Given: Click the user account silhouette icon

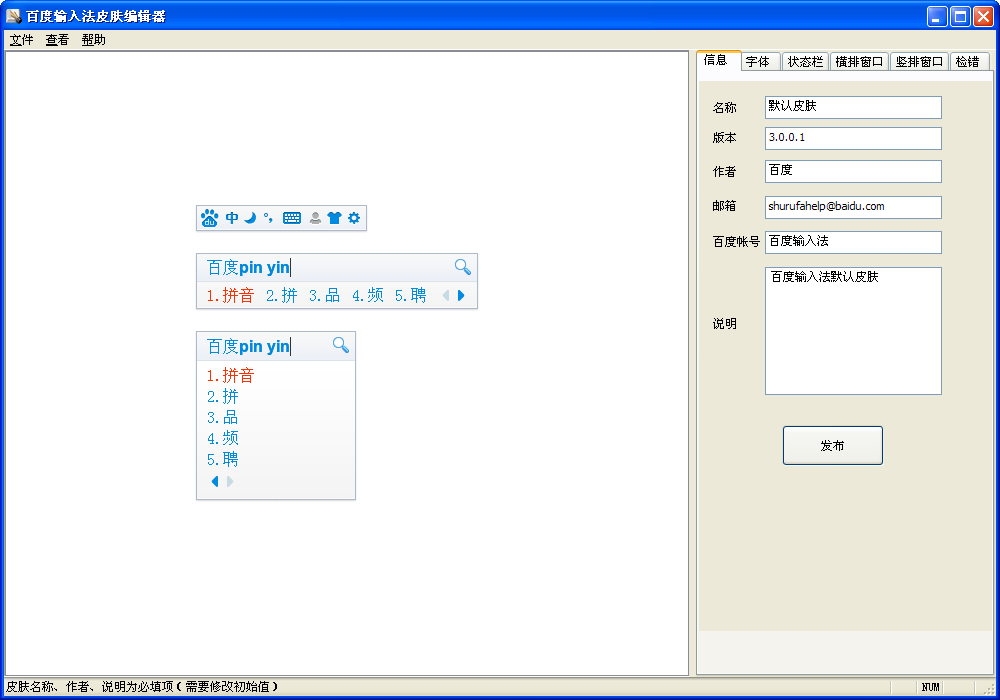Looking at the screenshot, I should pos(315,218).
